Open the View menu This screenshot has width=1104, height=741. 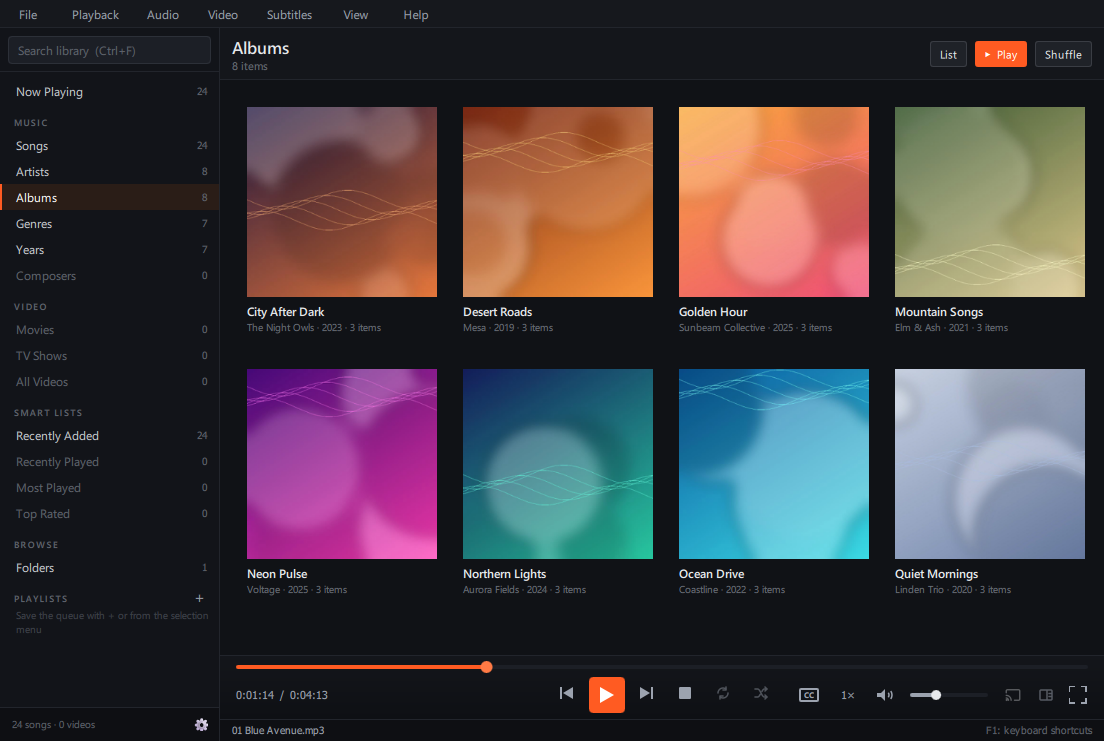[356, 15]
